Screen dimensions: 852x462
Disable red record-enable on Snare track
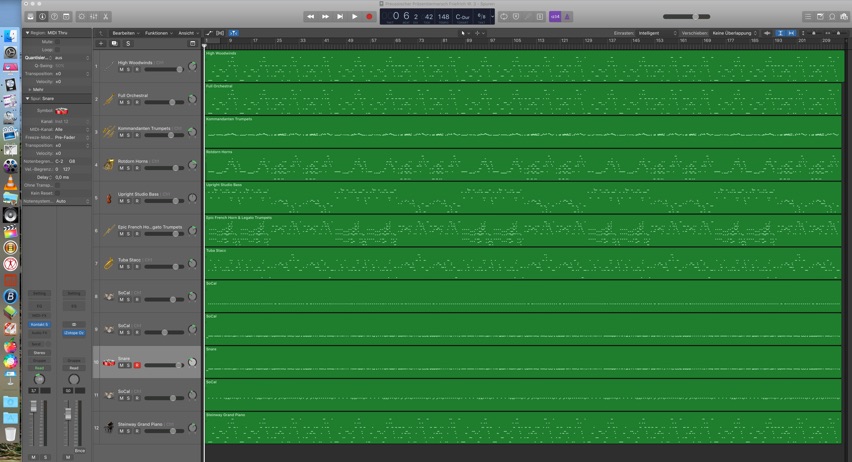[137, 365]
